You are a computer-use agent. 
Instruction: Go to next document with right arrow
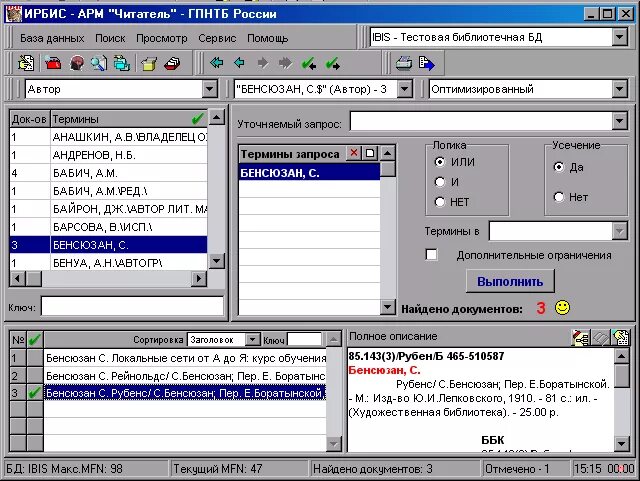coord(263,63)
